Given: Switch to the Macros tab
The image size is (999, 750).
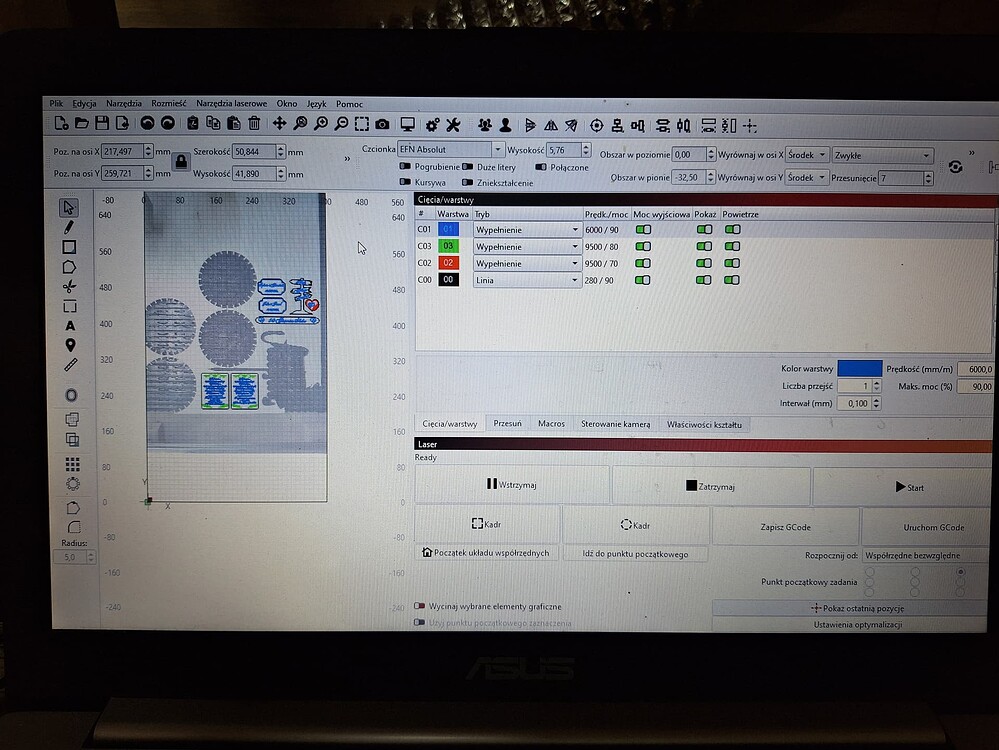Looking at the screenshot, I should point(551,423).
